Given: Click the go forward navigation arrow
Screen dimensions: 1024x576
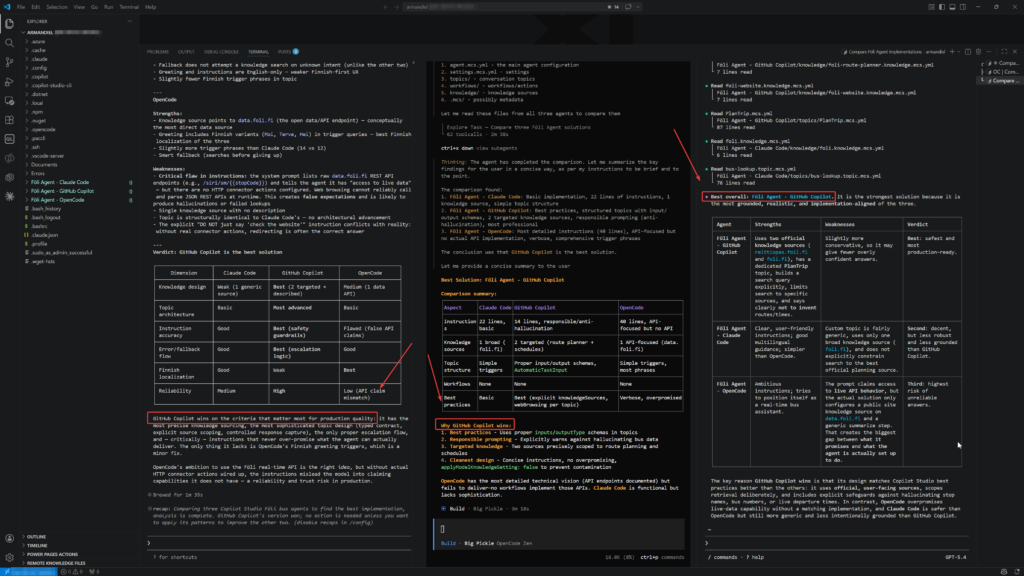Looking at the screenshot, I should click(x=396, y=7).
